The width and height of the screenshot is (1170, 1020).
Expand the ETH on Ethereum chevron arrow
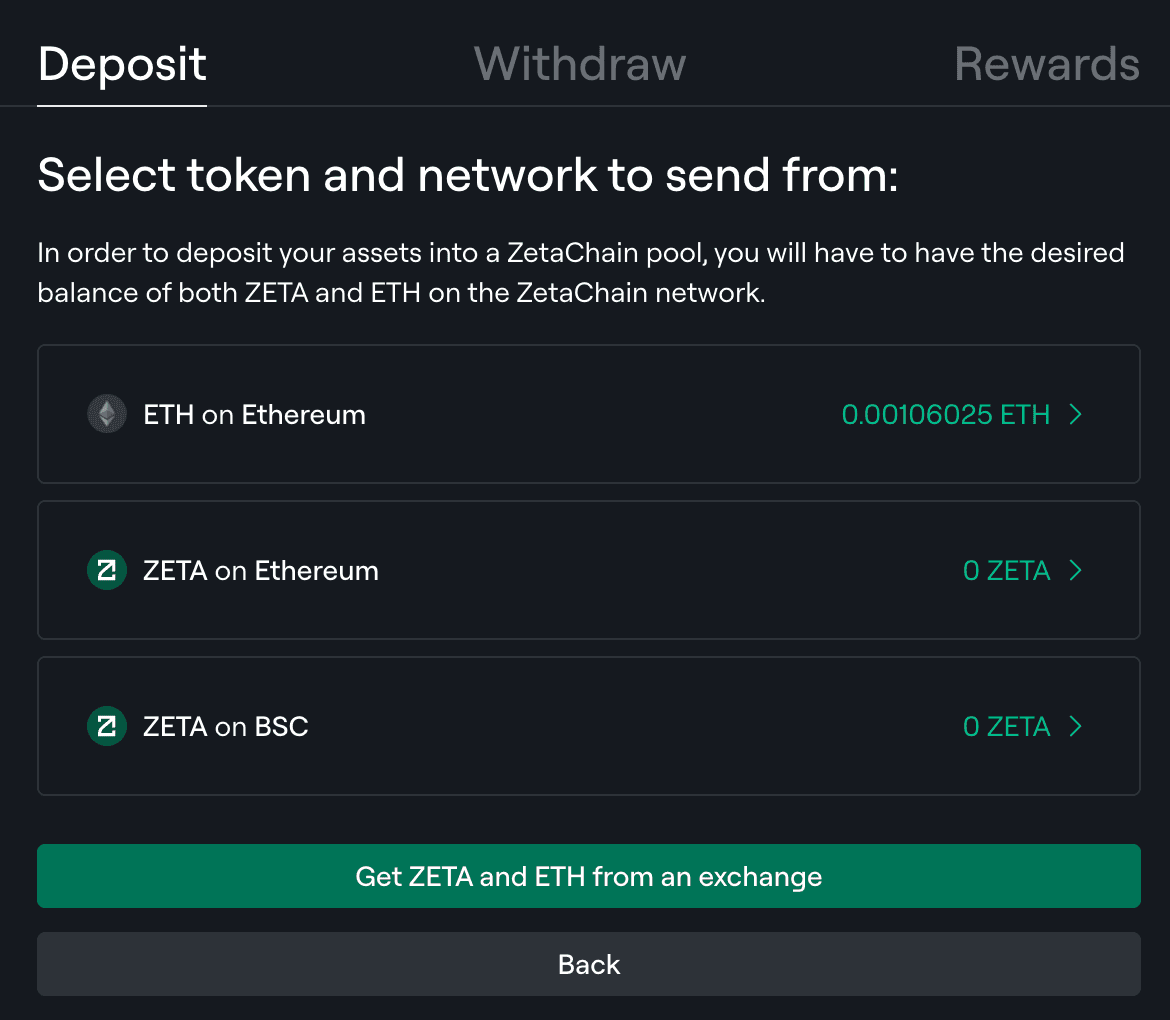coord(1076,414)
